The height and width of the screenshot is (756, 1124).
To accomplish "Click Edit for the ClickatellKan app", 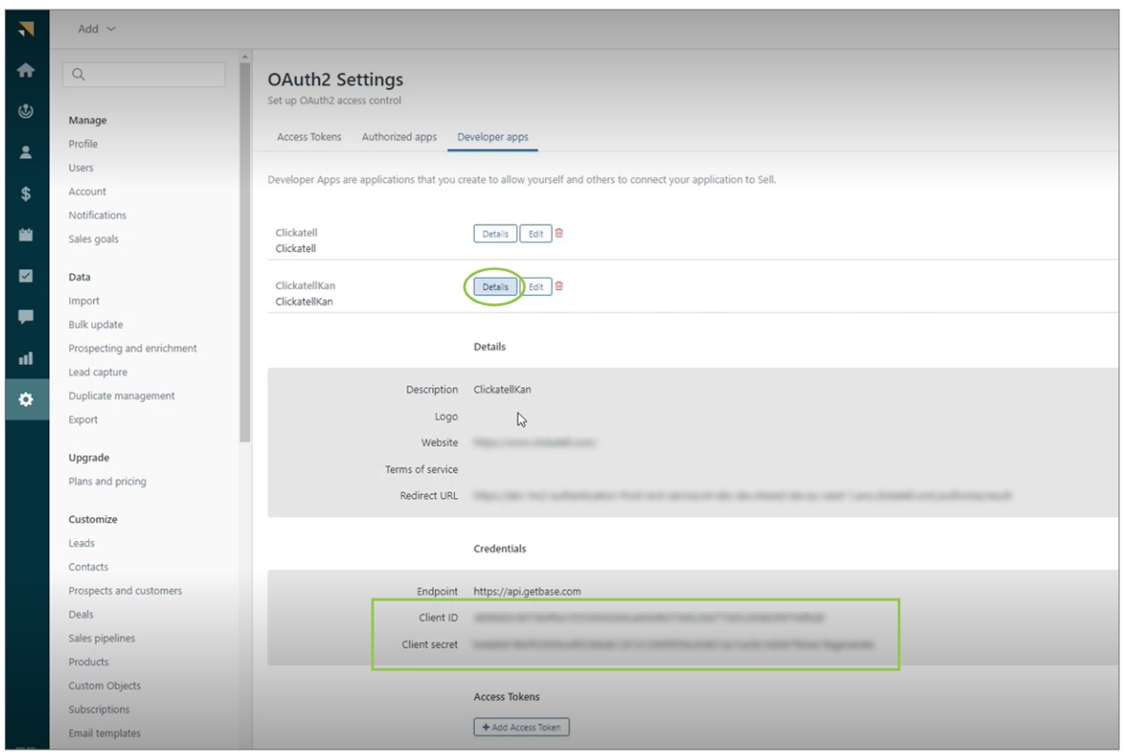I will tap(536, 287).
